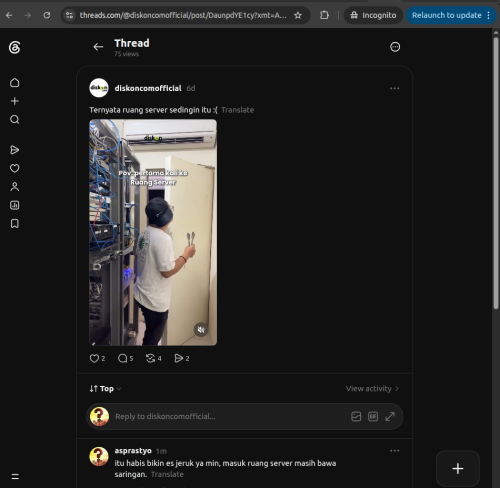
Task: Click the address bar URL
Action: point(183,15)
